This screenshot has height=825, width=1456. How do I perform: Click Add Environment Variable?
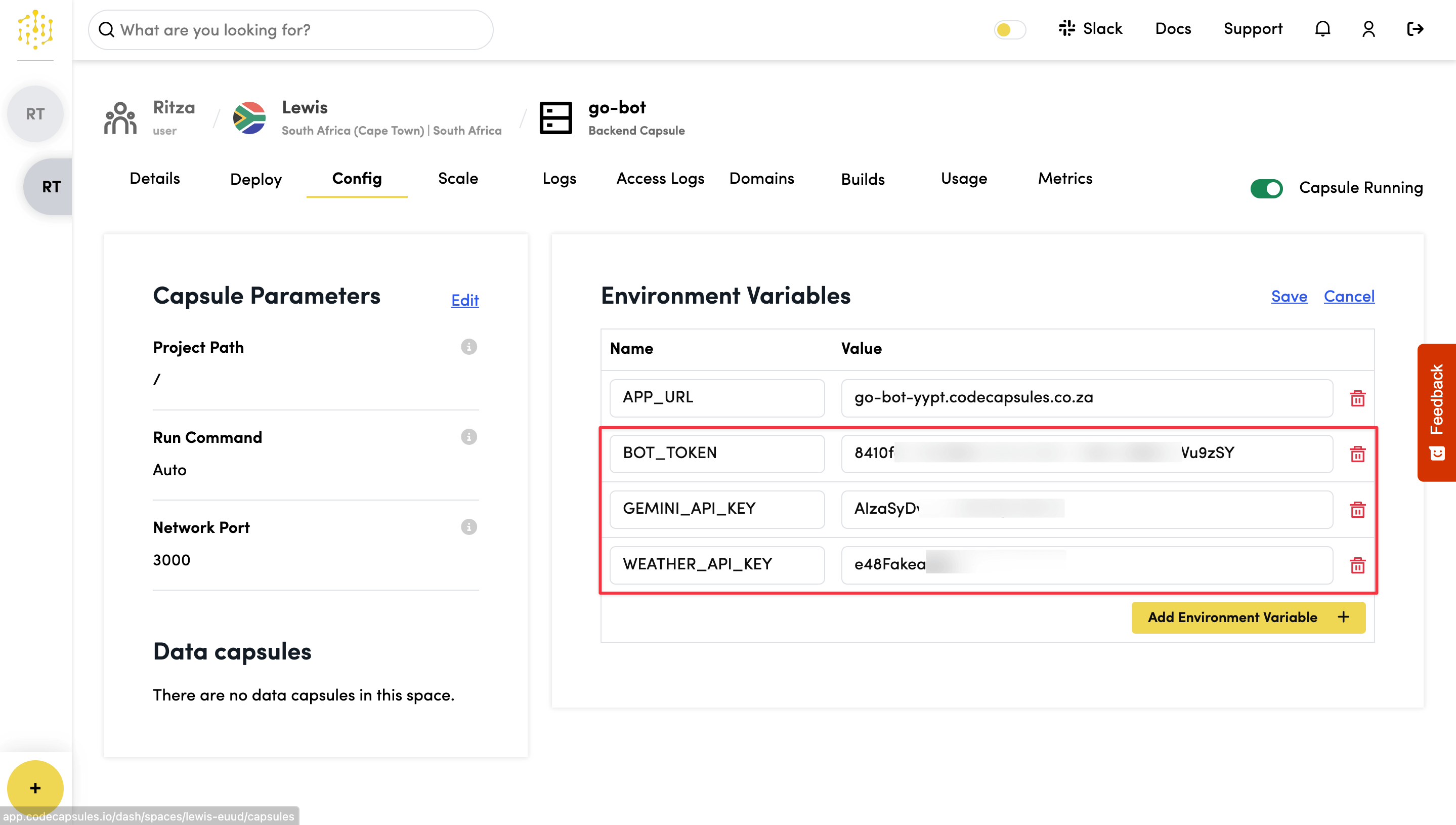(x=1248, y=617)
